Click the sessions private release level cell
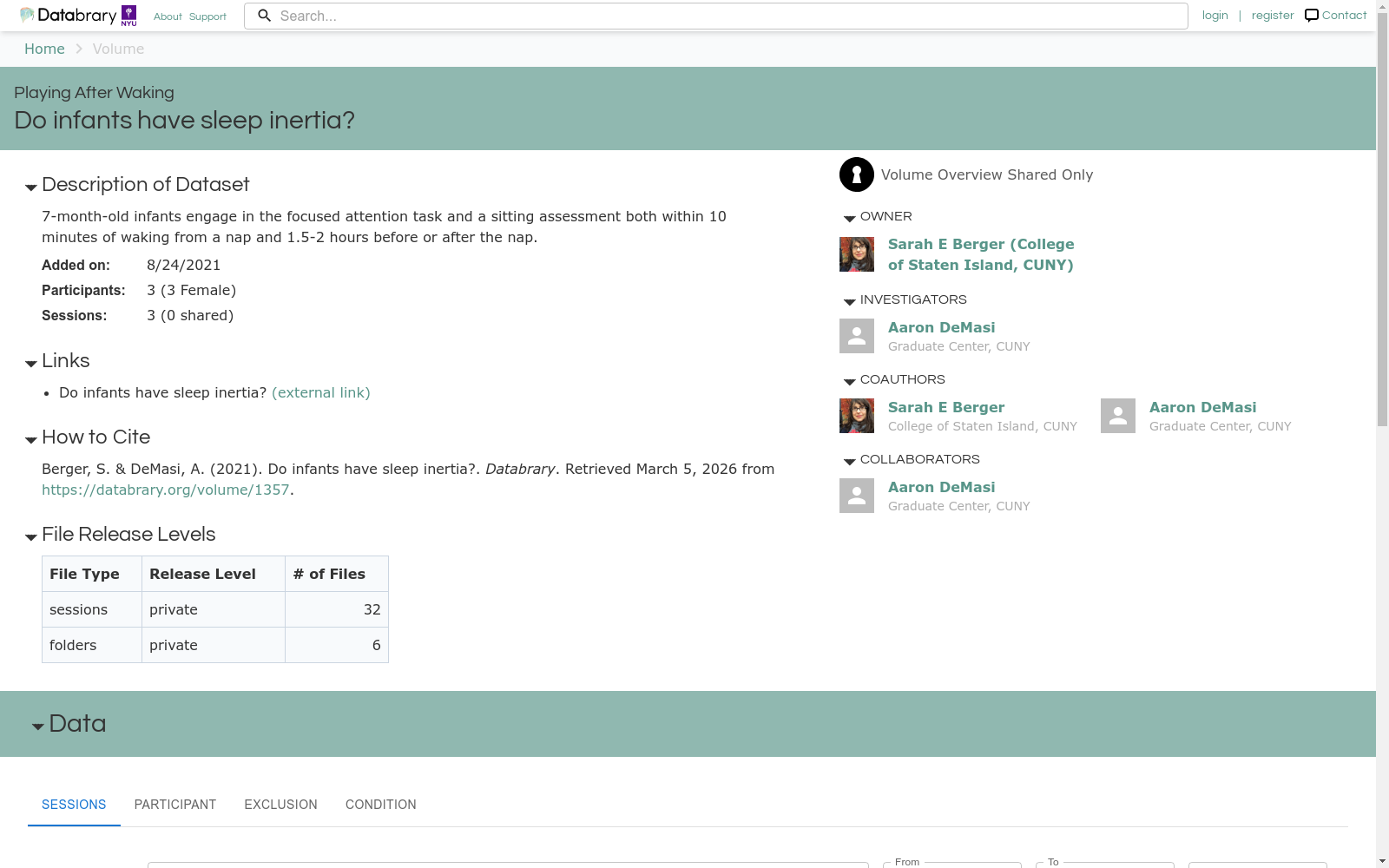The width and height of the screenshot is (1389, 868). point(214,609)
